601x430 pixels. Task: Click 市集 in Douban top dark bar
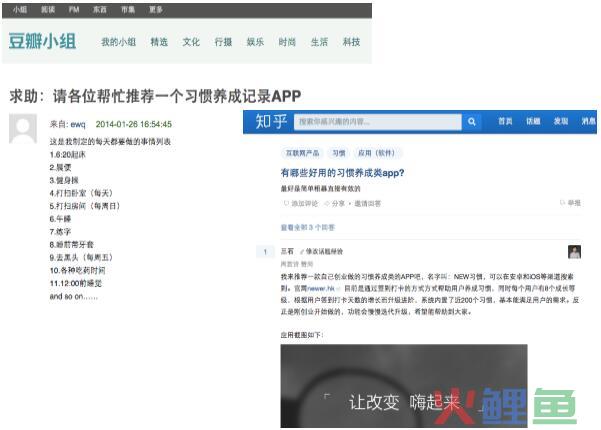tap(128, 10)
